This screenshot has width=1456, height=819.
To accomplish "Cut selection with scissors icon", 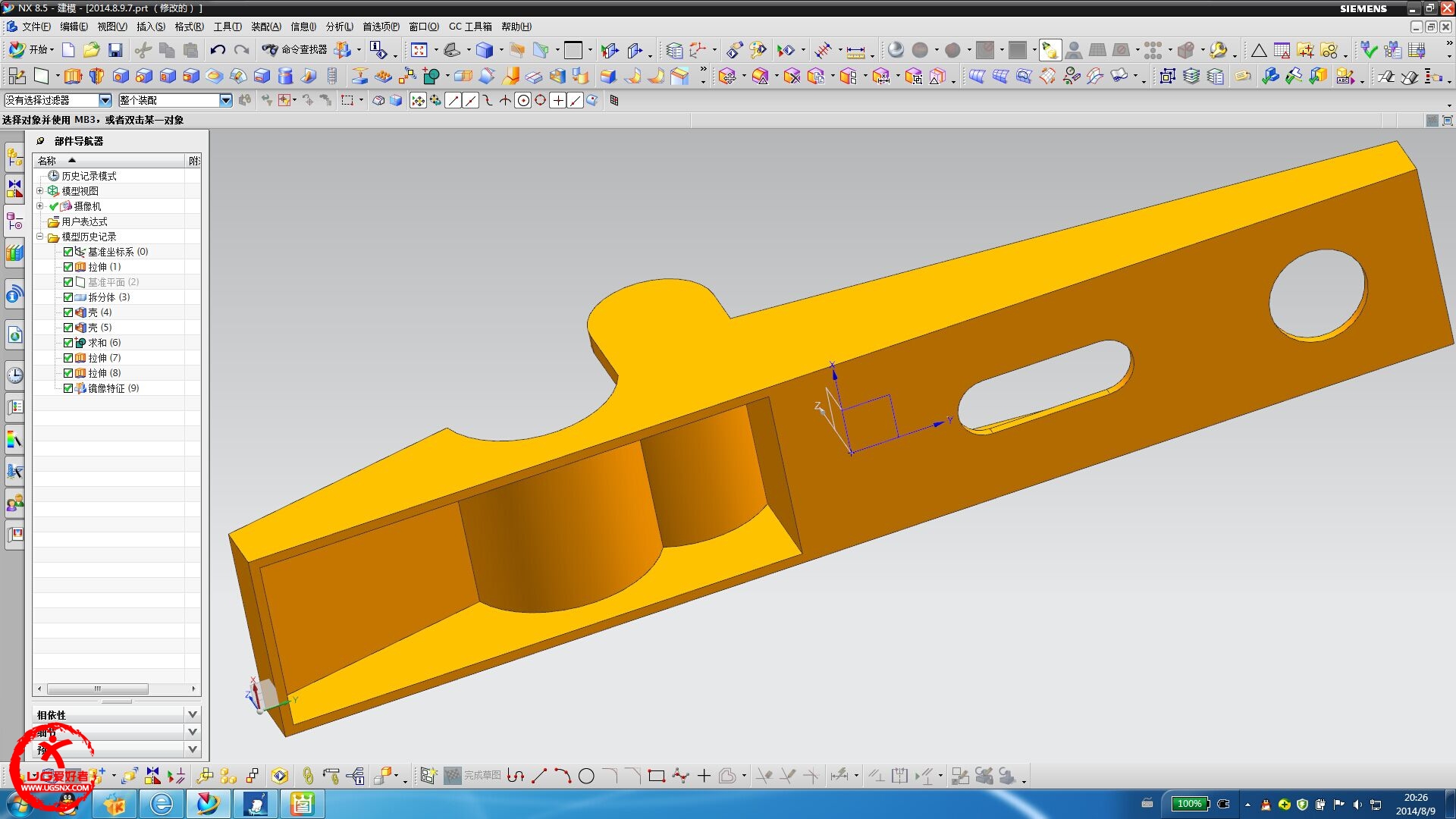I will click(x=143, y=50).
